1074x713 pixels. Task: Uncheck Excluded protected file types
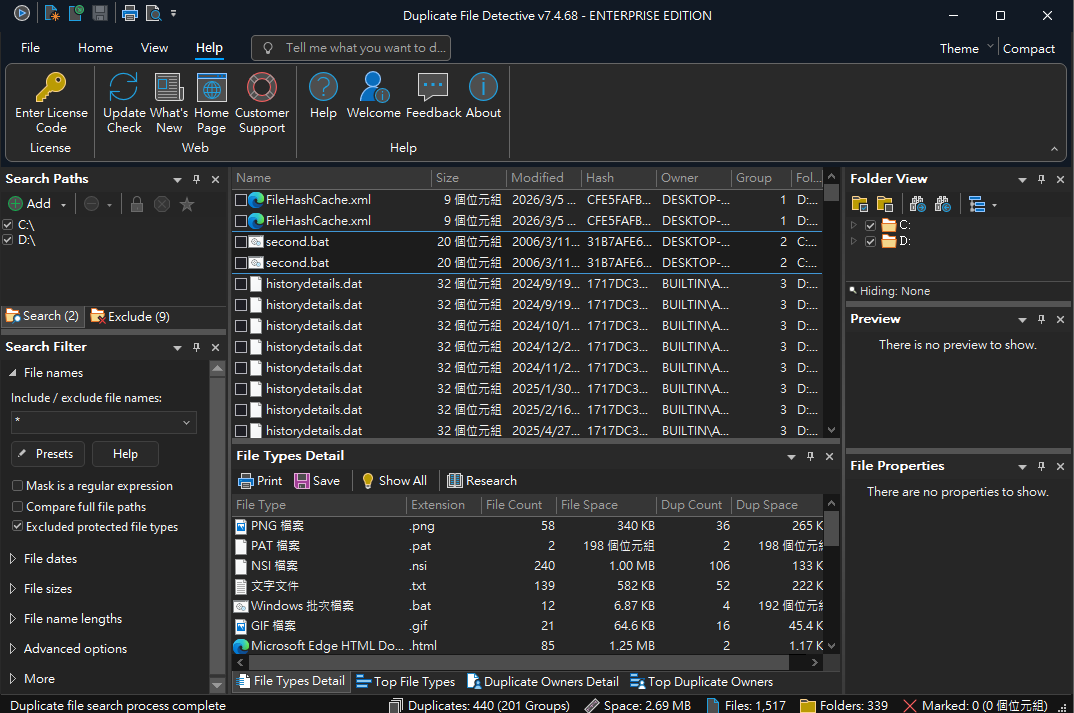coord(18,527)
